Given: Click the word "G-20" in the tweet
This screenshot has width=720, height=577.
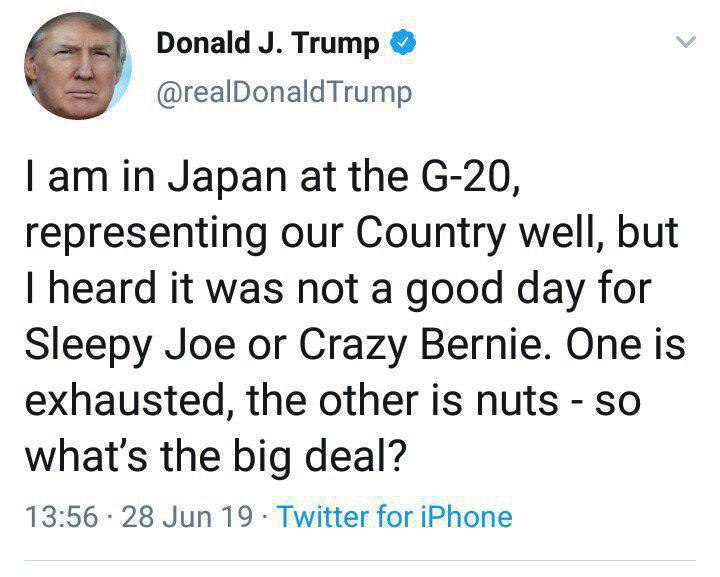Looking at the screenshot, I should pyautogui.click(x=470, y=182).
